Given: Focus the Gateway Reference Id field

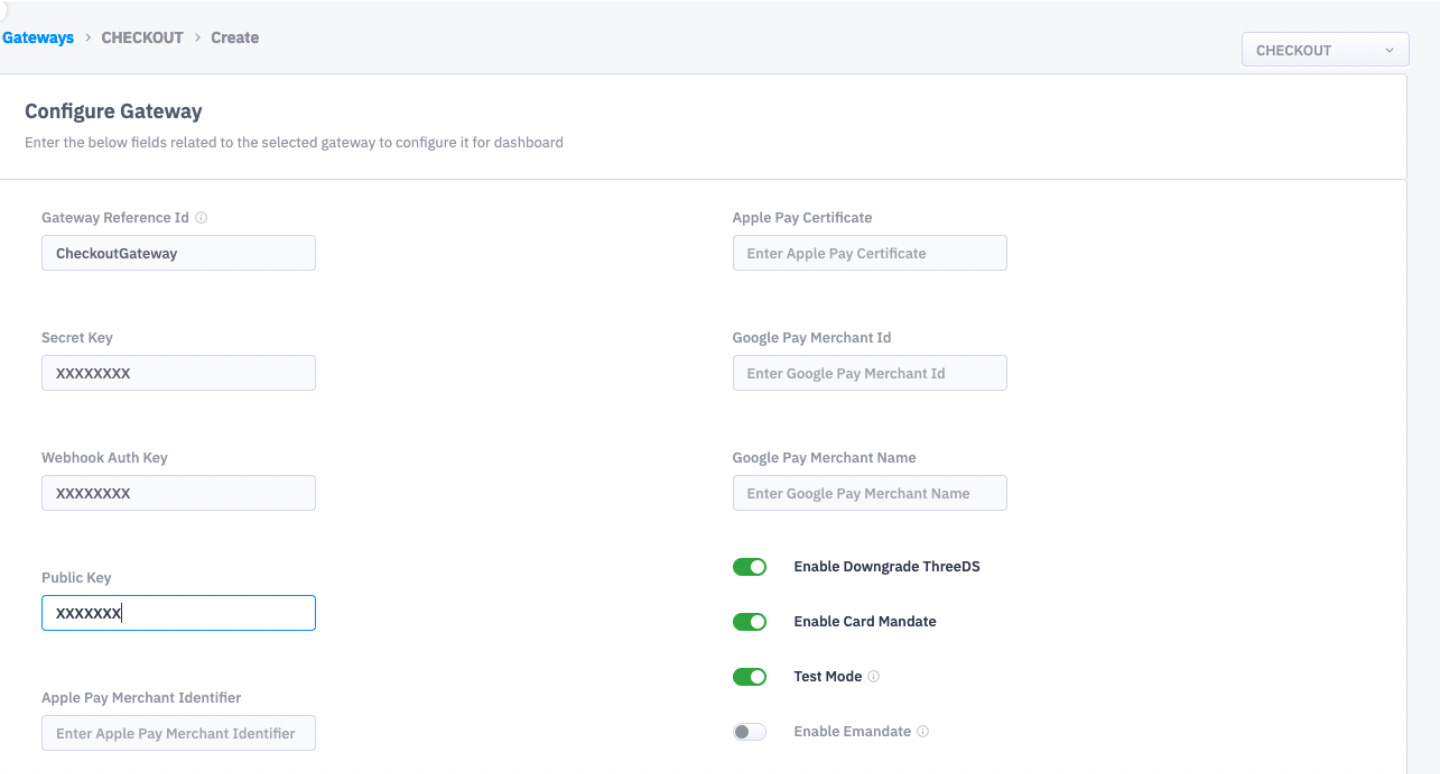Looking at the screenshot, I should click(x=178, y=253).
